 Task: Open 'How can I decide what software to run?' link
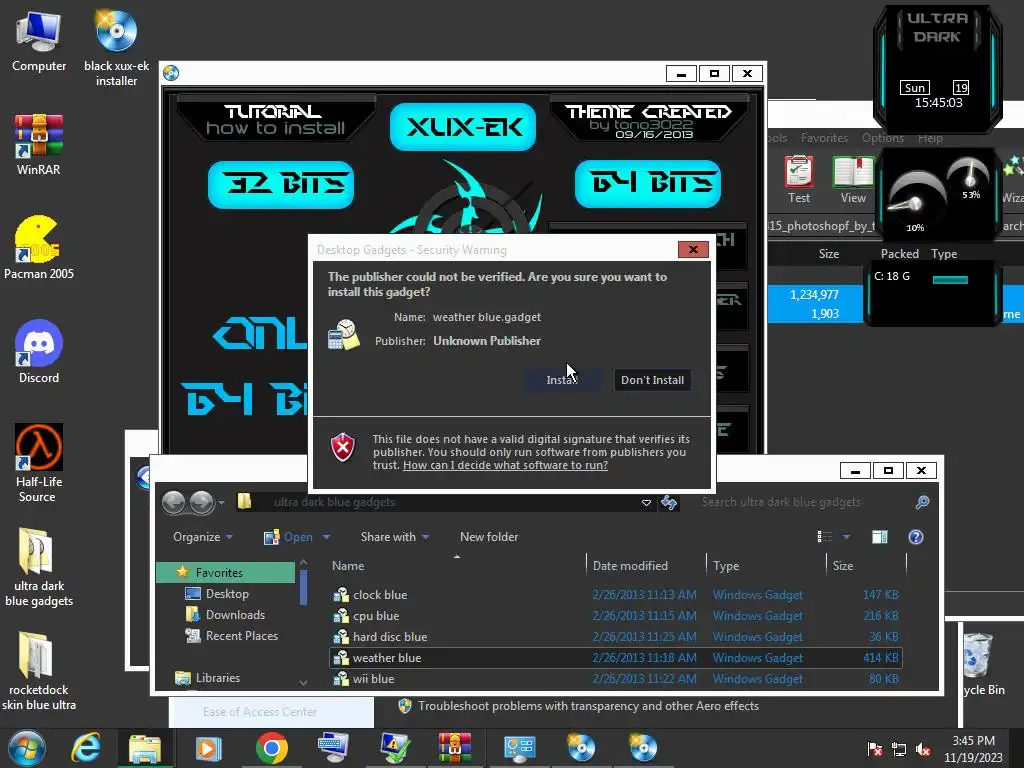pos(505,465)
